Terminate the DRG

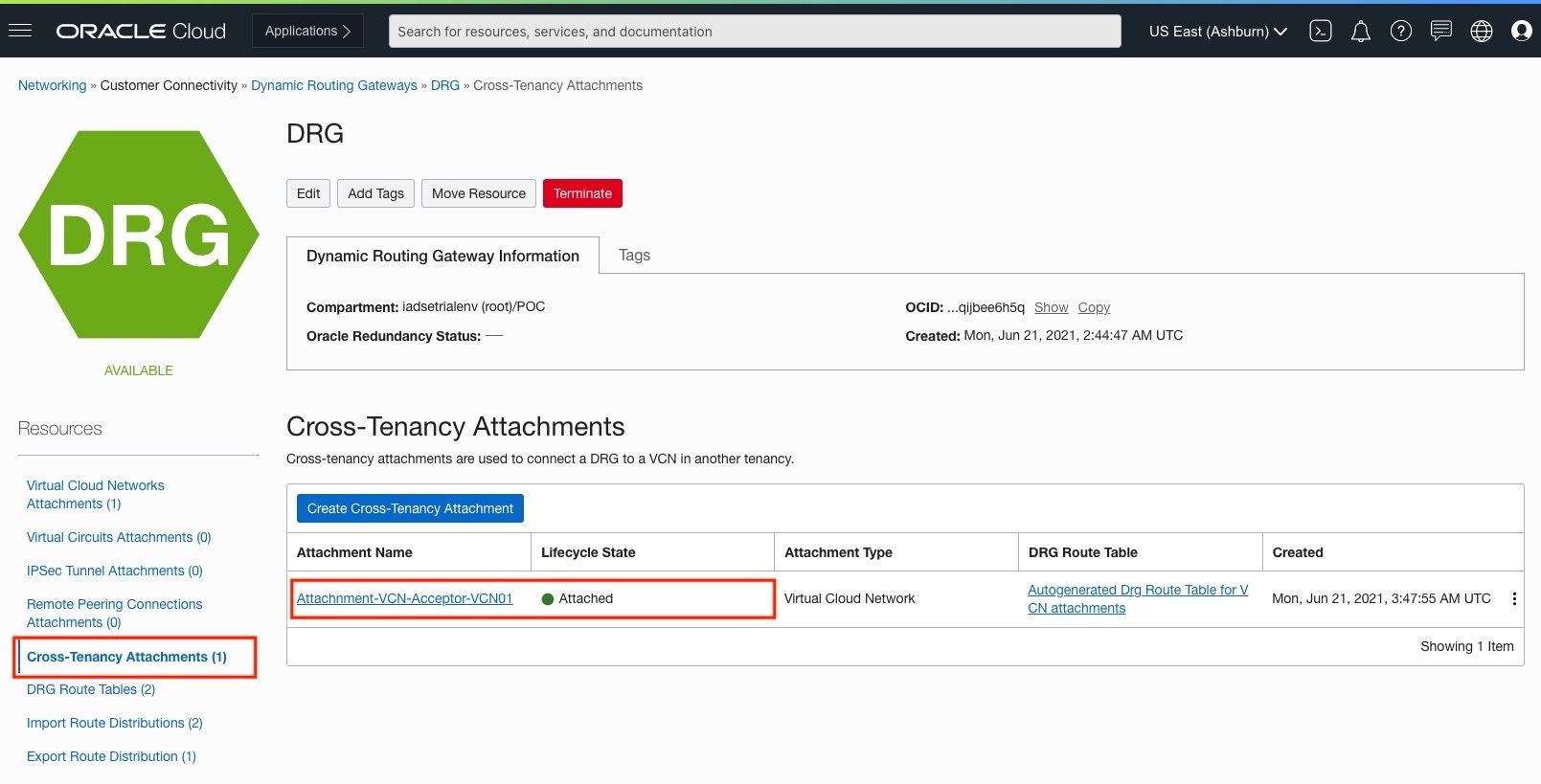coord(582,193)
